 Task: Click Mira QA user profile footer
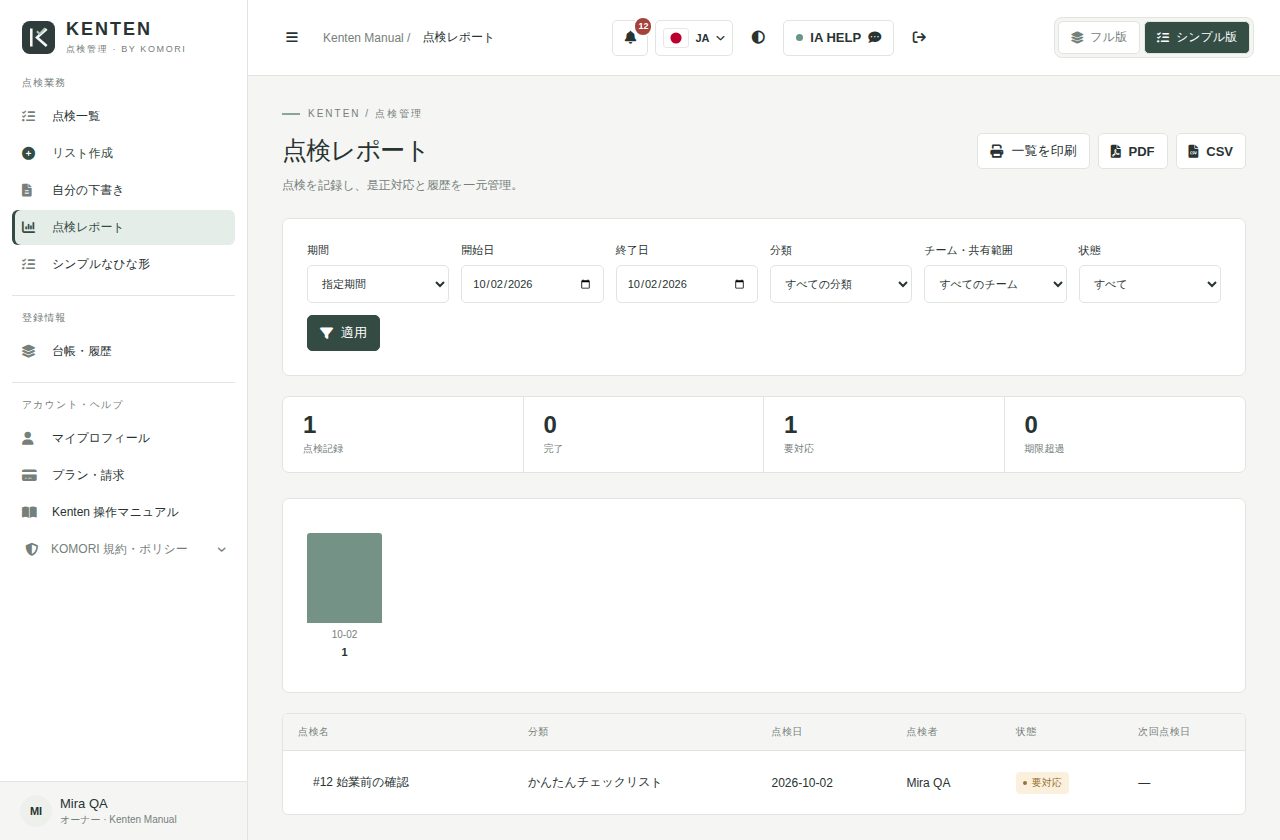[124, 811]
